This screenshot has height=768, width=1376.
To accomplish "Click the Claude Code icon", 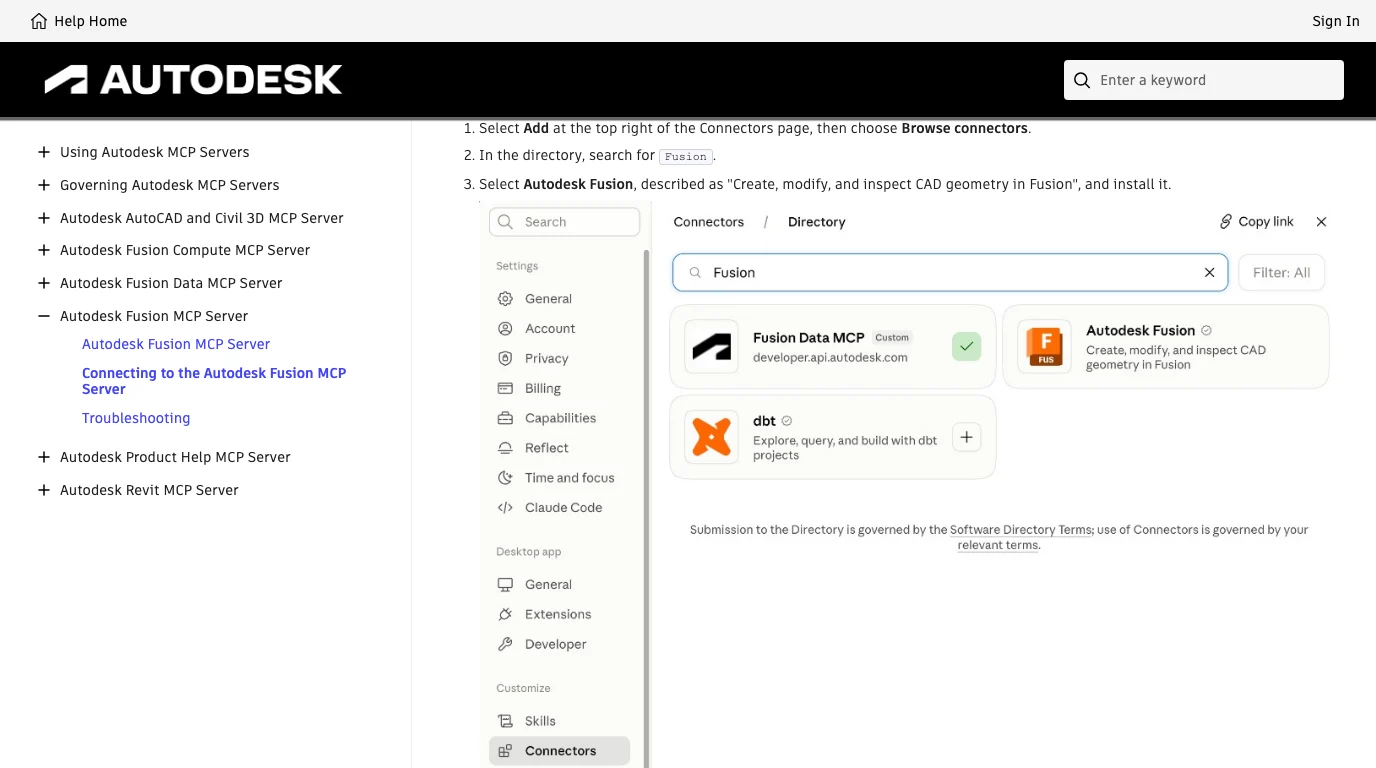I will [x=505, y=508].
